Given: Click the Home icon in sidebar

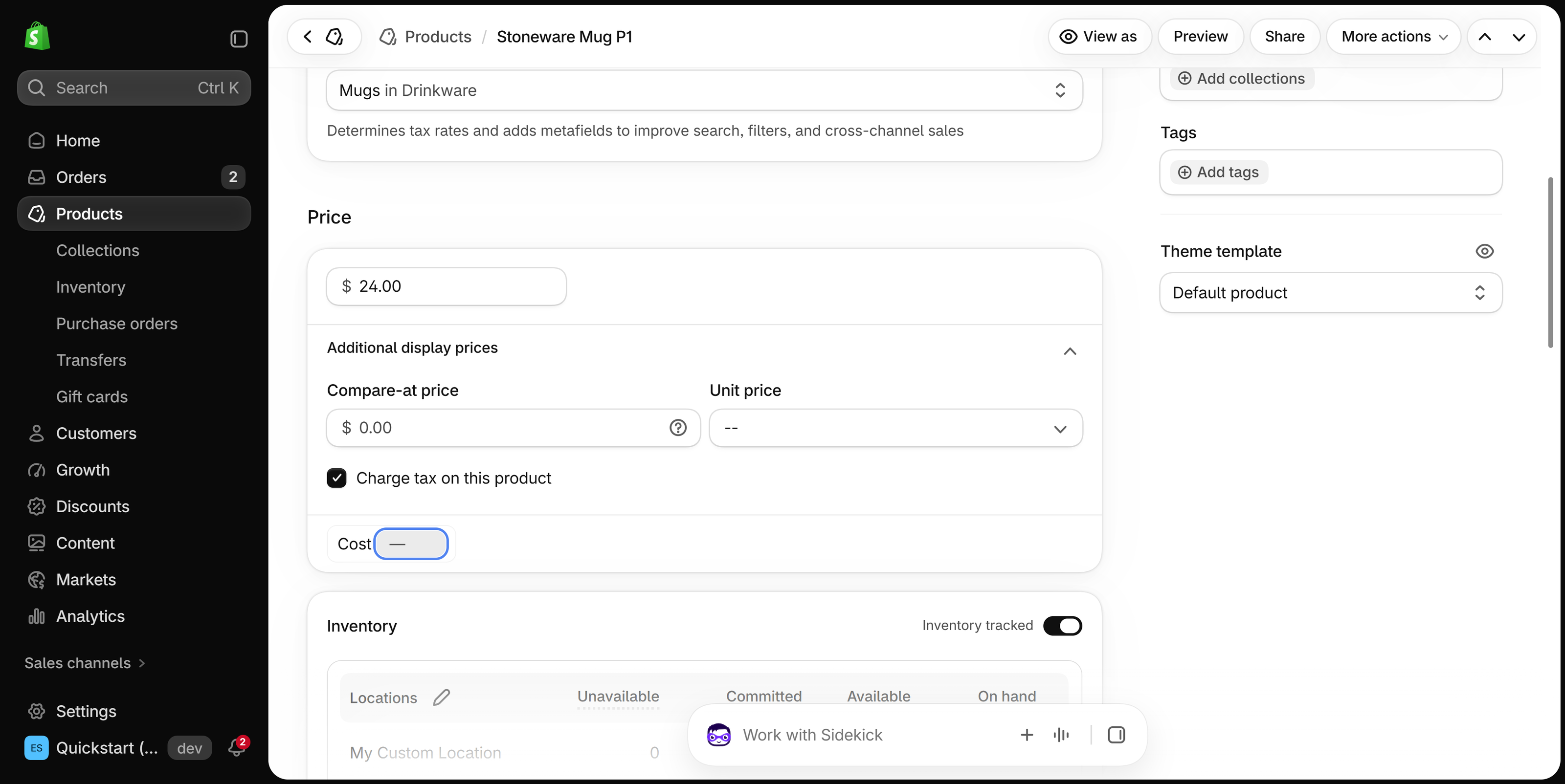Looking at the screenshot, I should (x=37, y=141).
